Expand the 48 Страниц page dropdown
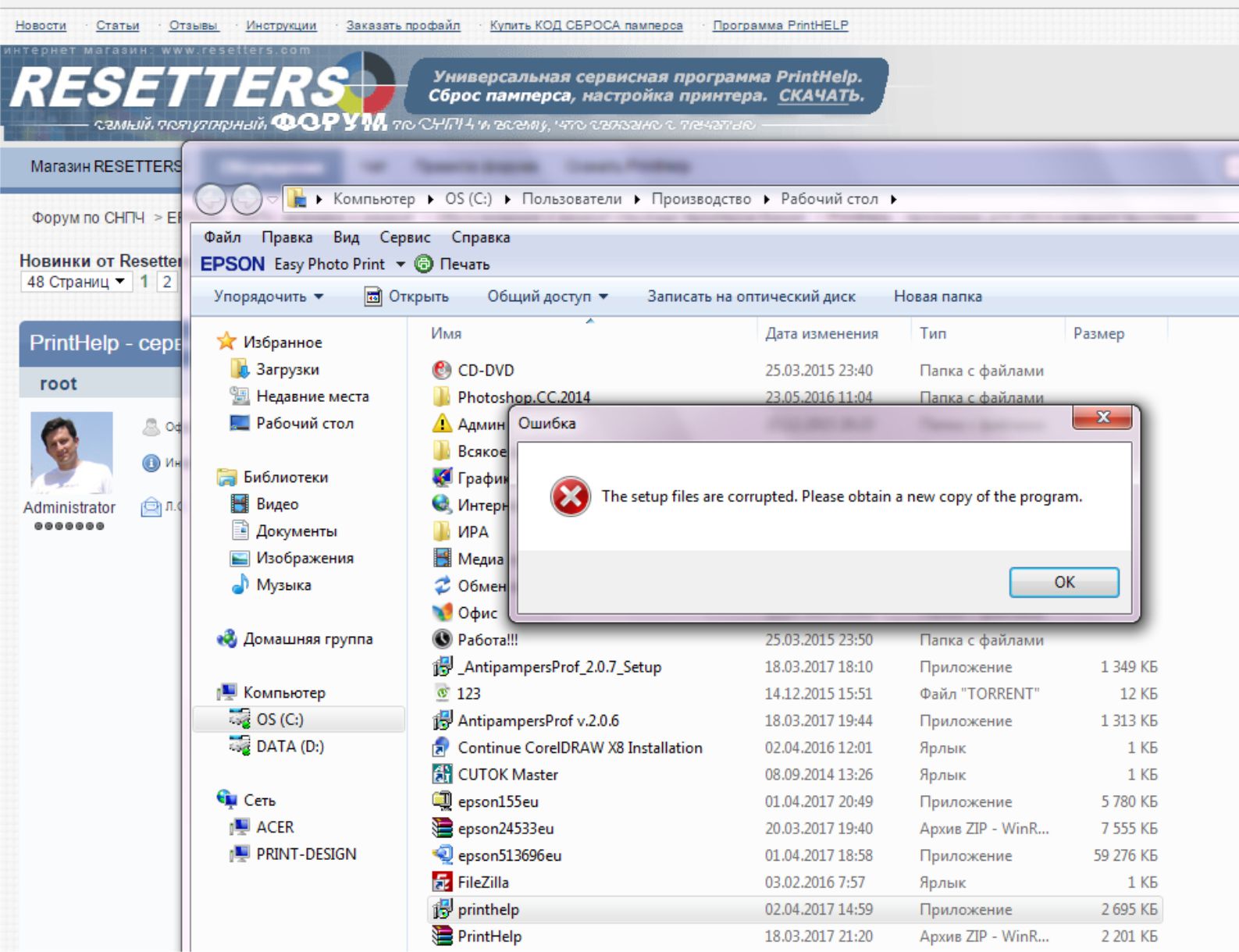Viewport: 1239px width, 952px height. click(76, 282)
